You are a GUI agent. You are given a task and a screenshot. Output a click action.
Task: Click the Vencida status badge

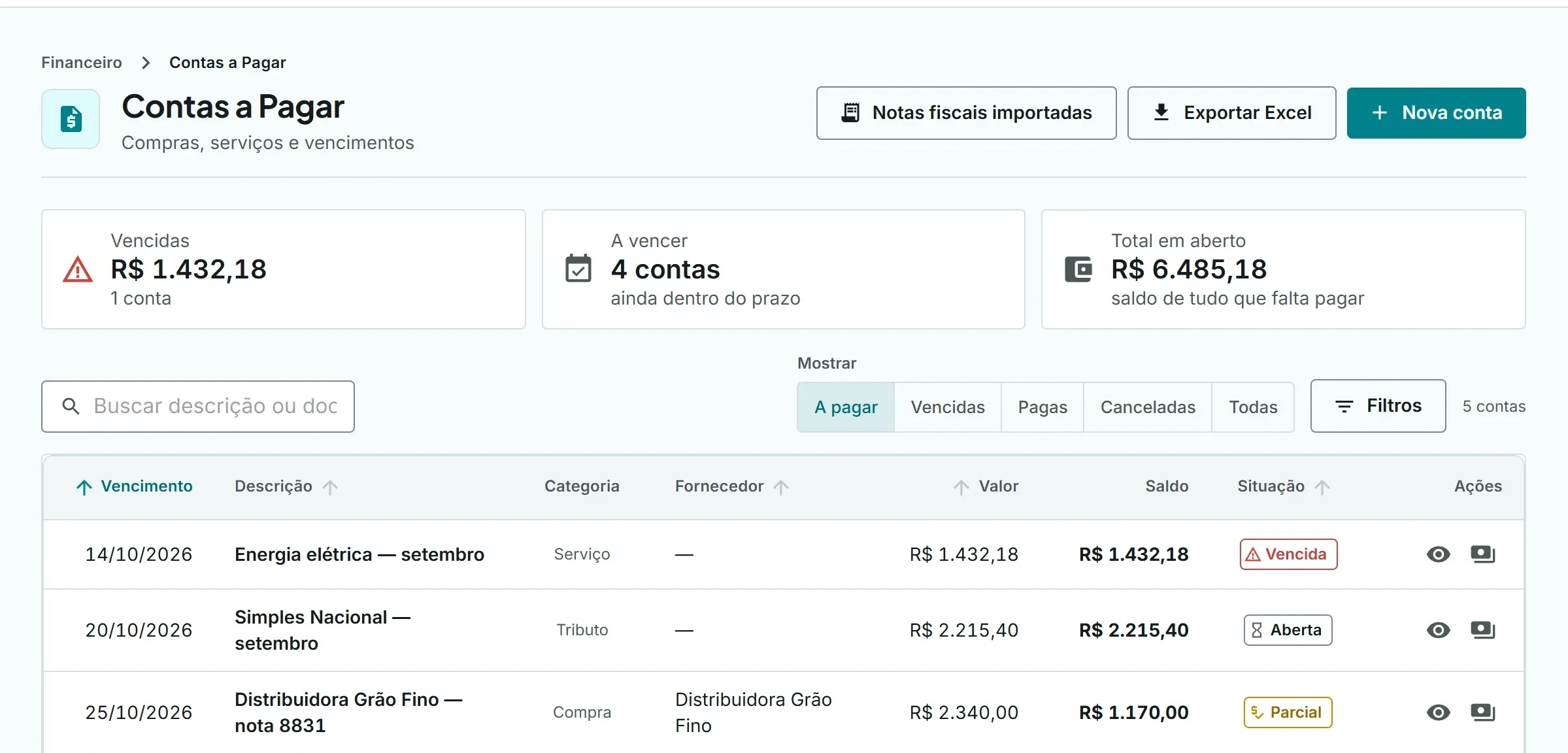click(x=1288, y=554)
